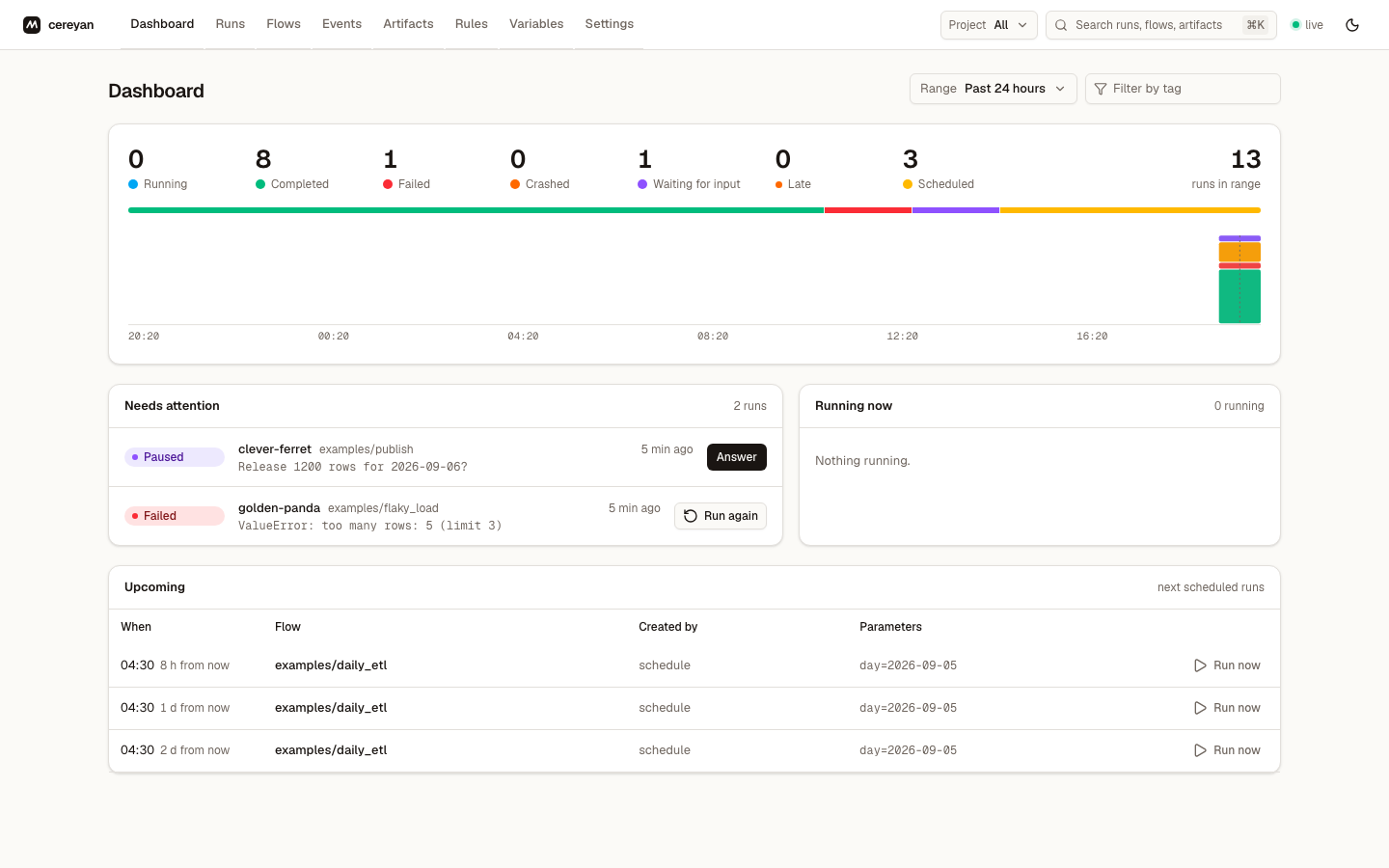Open the Range Past 24 hours dropdown
The image size is (1389, 868).
[x=993, y=89]
